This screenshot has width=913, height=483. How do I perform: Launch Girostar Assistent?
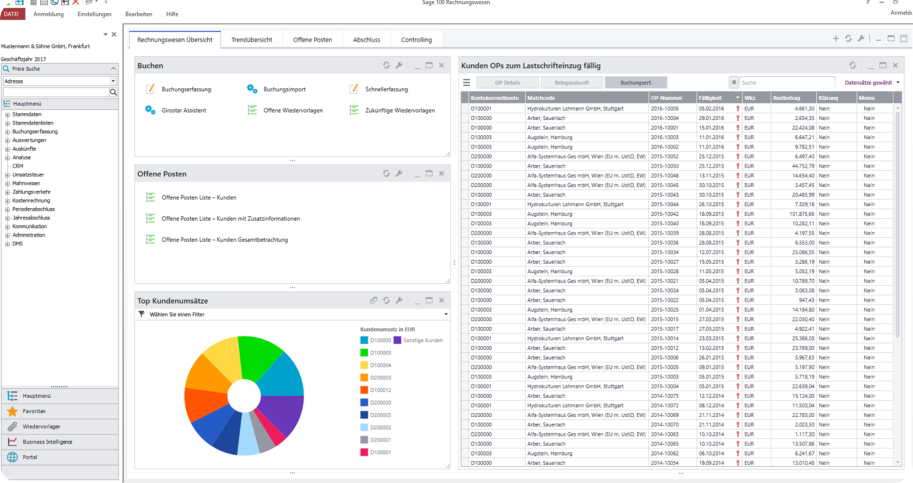(x=184, y=110)
